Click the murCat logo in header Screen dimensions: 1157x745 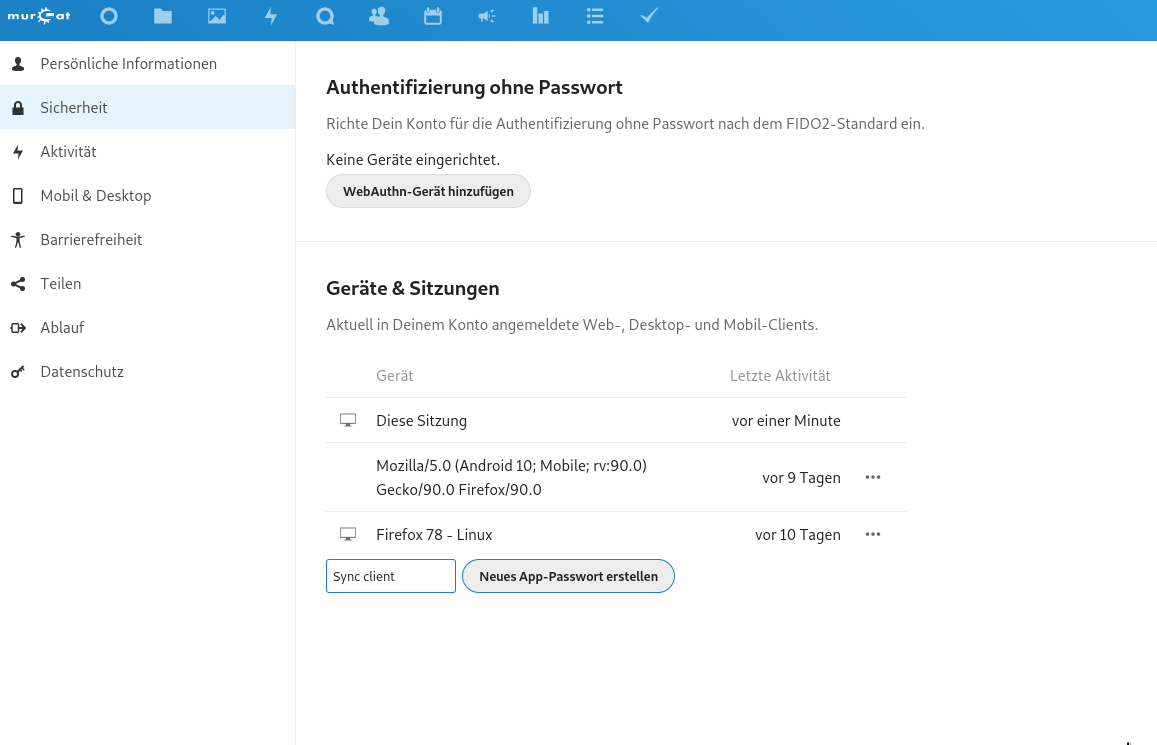(x=39, y=16)
